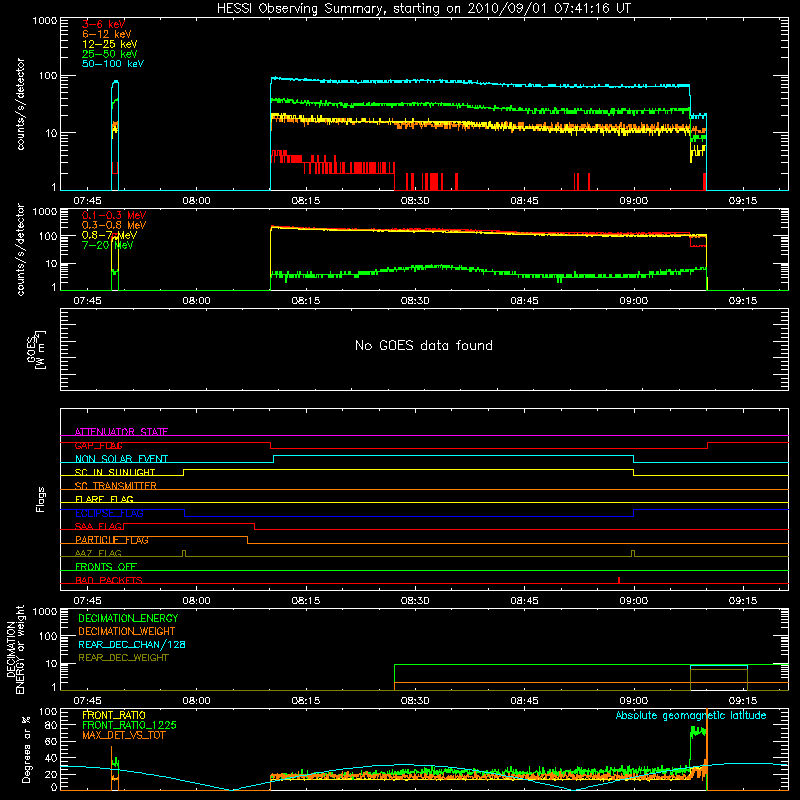Screen dimensions: 800x800
Task: Select the MAX_DET_VS_TOT legend label
Action: 123,735
